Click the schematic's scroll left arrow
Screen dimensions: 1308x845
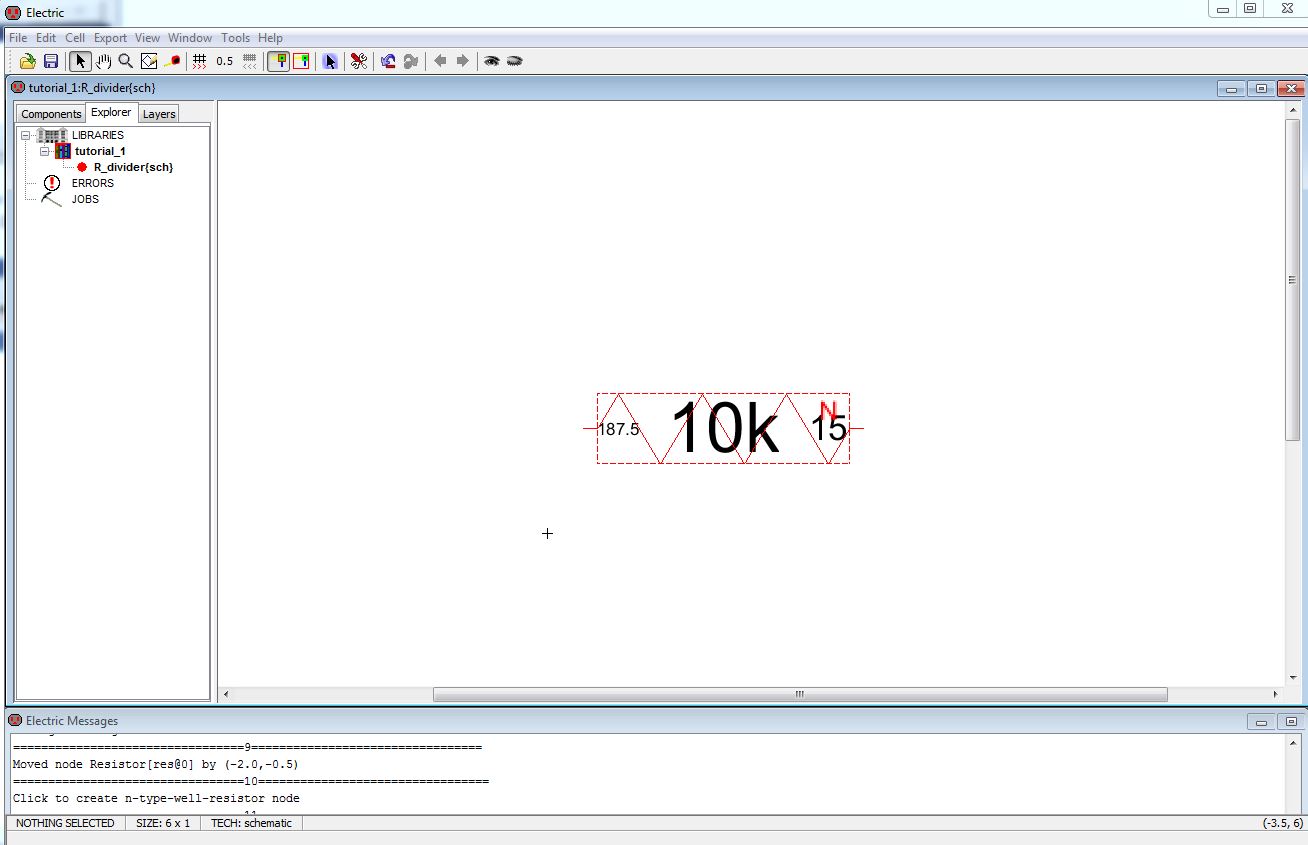[x=226, y=694]
